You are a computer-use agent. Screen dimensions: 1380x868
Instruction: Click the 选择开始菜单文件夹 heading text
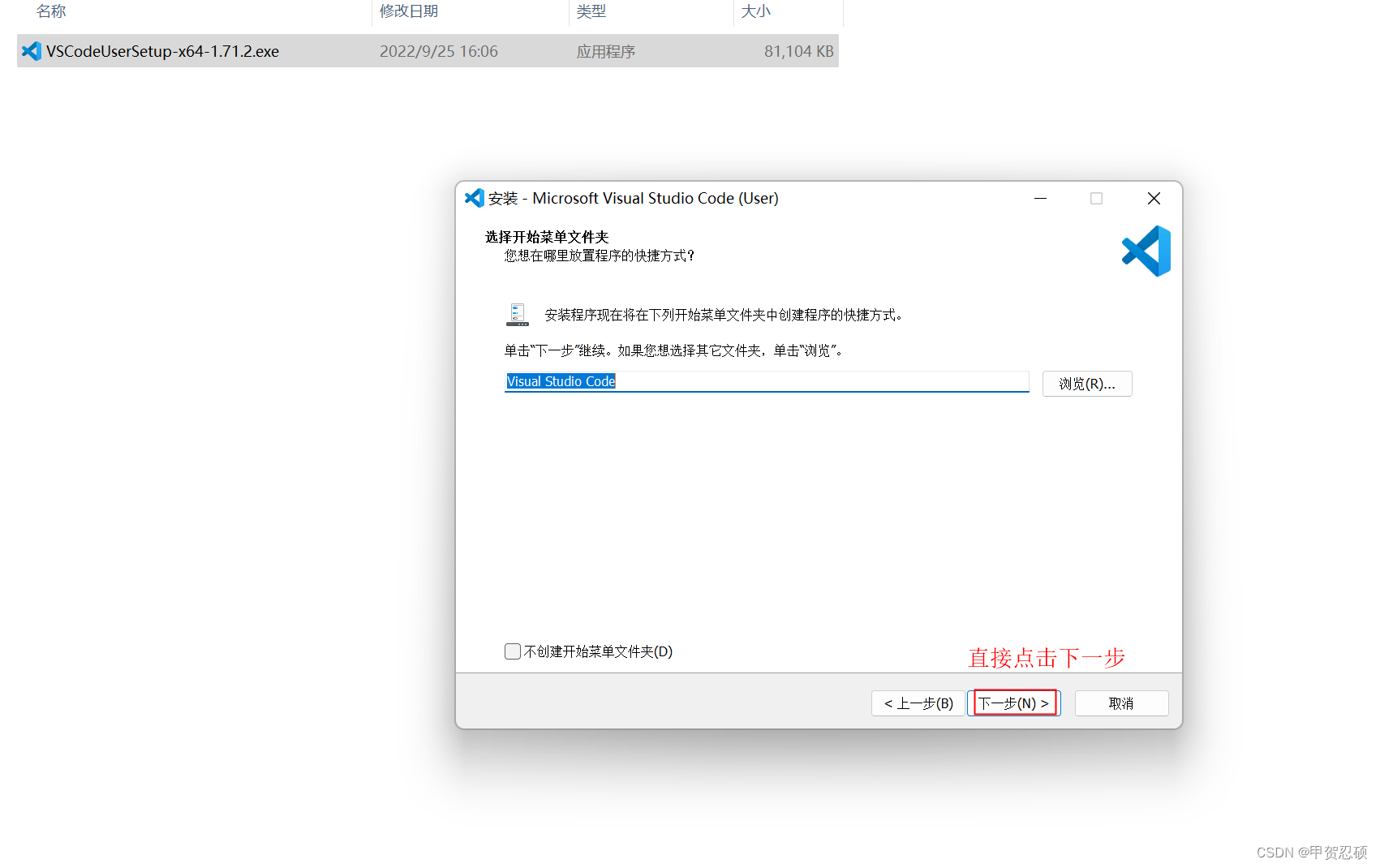click(x=547, y=237)
